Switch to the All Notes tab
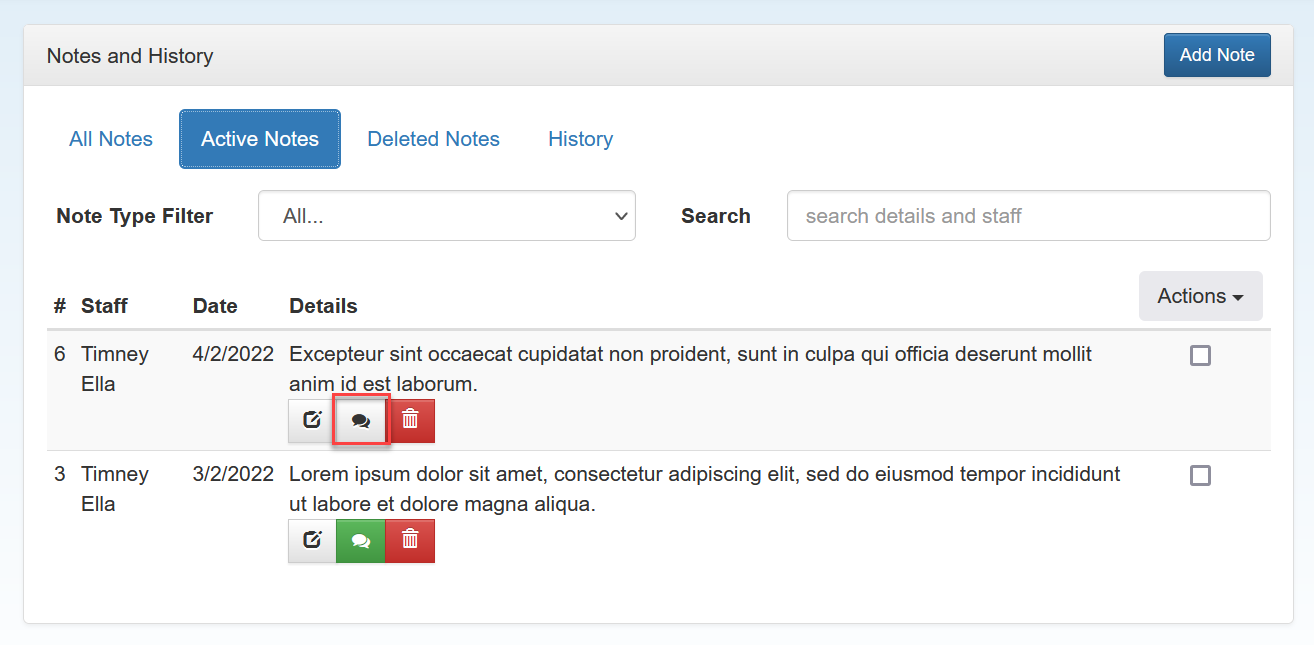This screenshot has height=645, width=1314. pyautogui.click(x=110, y=138)
